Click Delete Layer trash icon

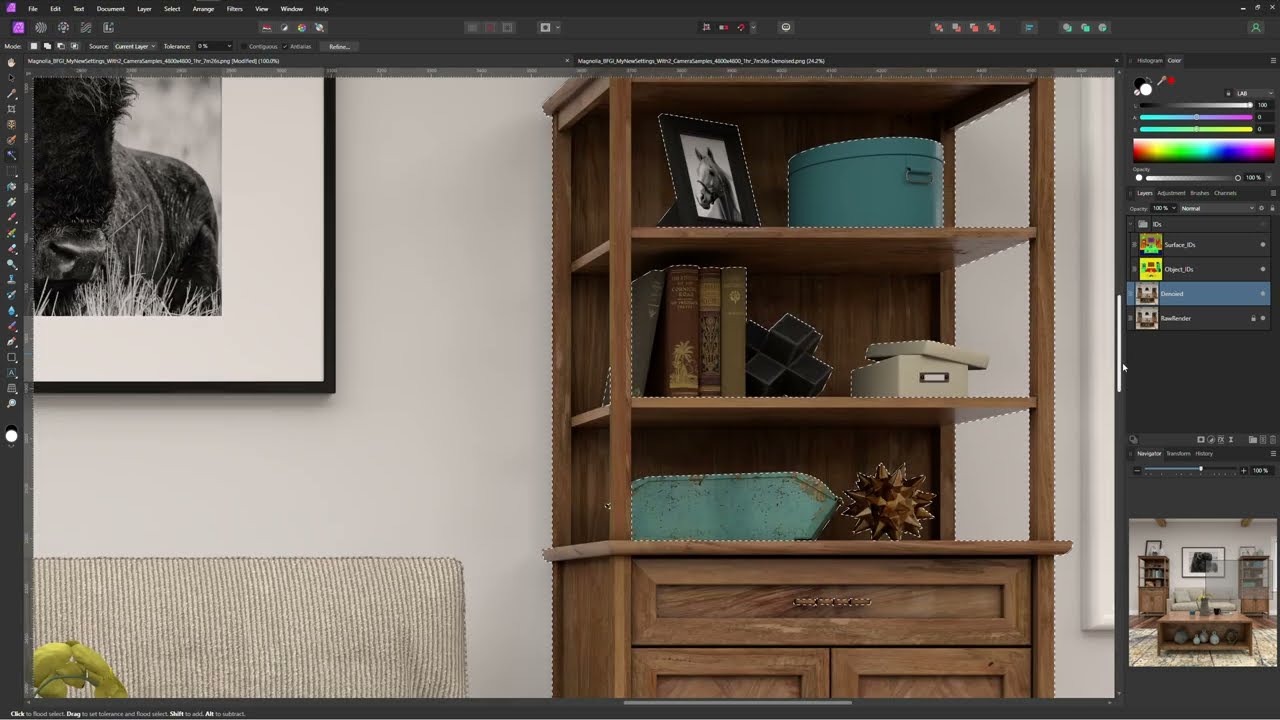pos(1273,439)
